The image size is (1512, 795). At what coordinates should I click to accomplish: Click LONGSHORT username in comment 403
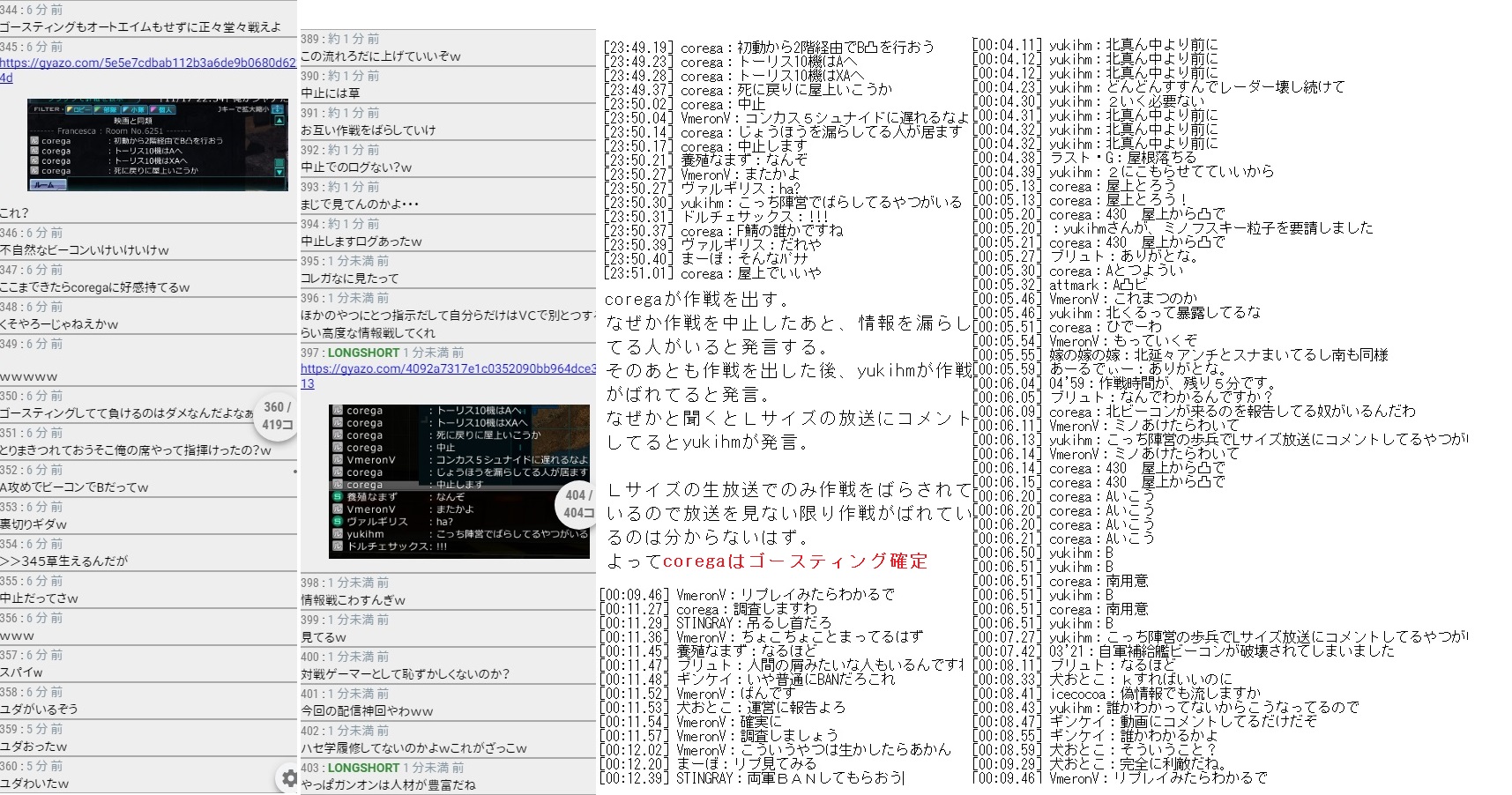363,768
